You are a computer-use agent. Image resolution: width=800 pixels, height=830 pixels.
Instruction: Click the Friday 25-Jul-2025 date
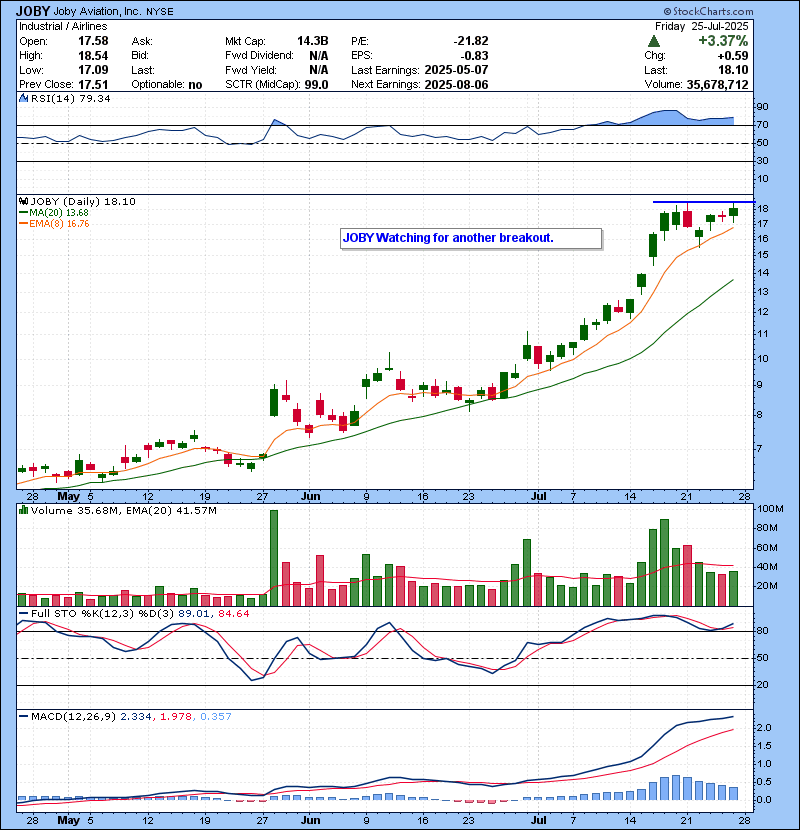702,26
